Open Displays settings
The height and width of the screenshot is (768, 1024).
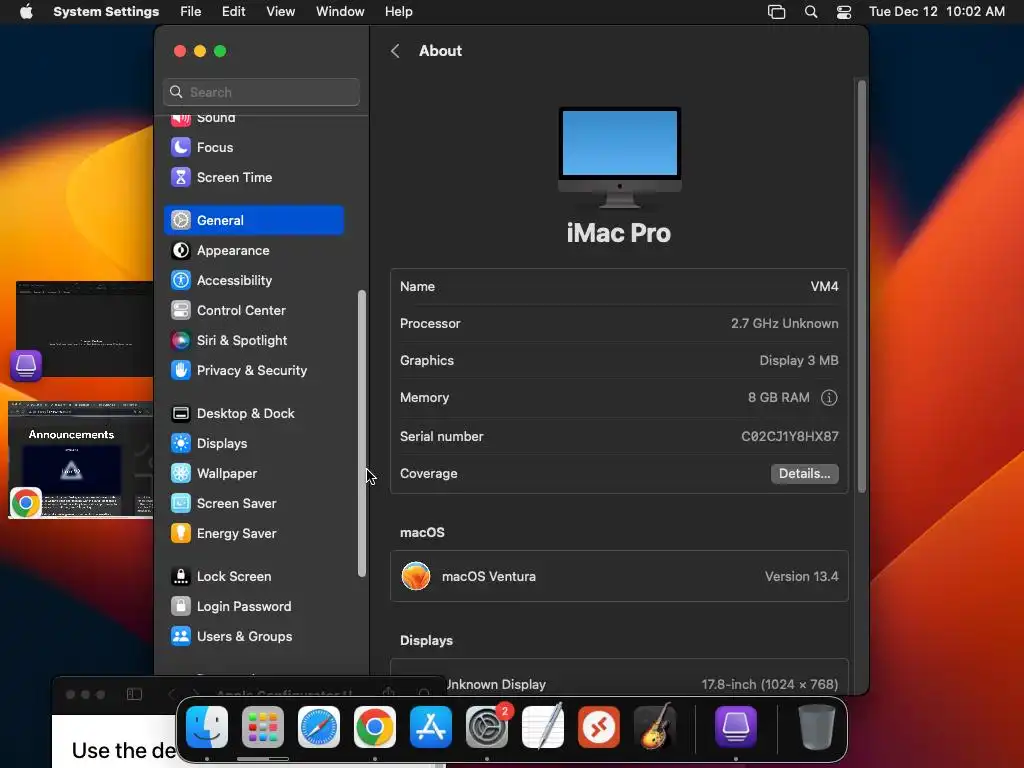pyautogui.click(x=253, y=444)
